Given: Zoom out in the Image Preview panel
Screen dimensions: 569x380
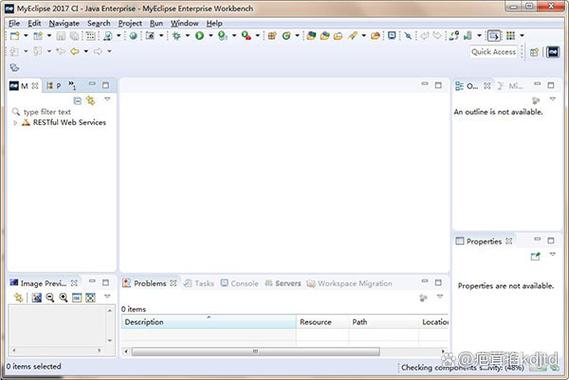Looking at the screenshot, I should pos(50,298).
